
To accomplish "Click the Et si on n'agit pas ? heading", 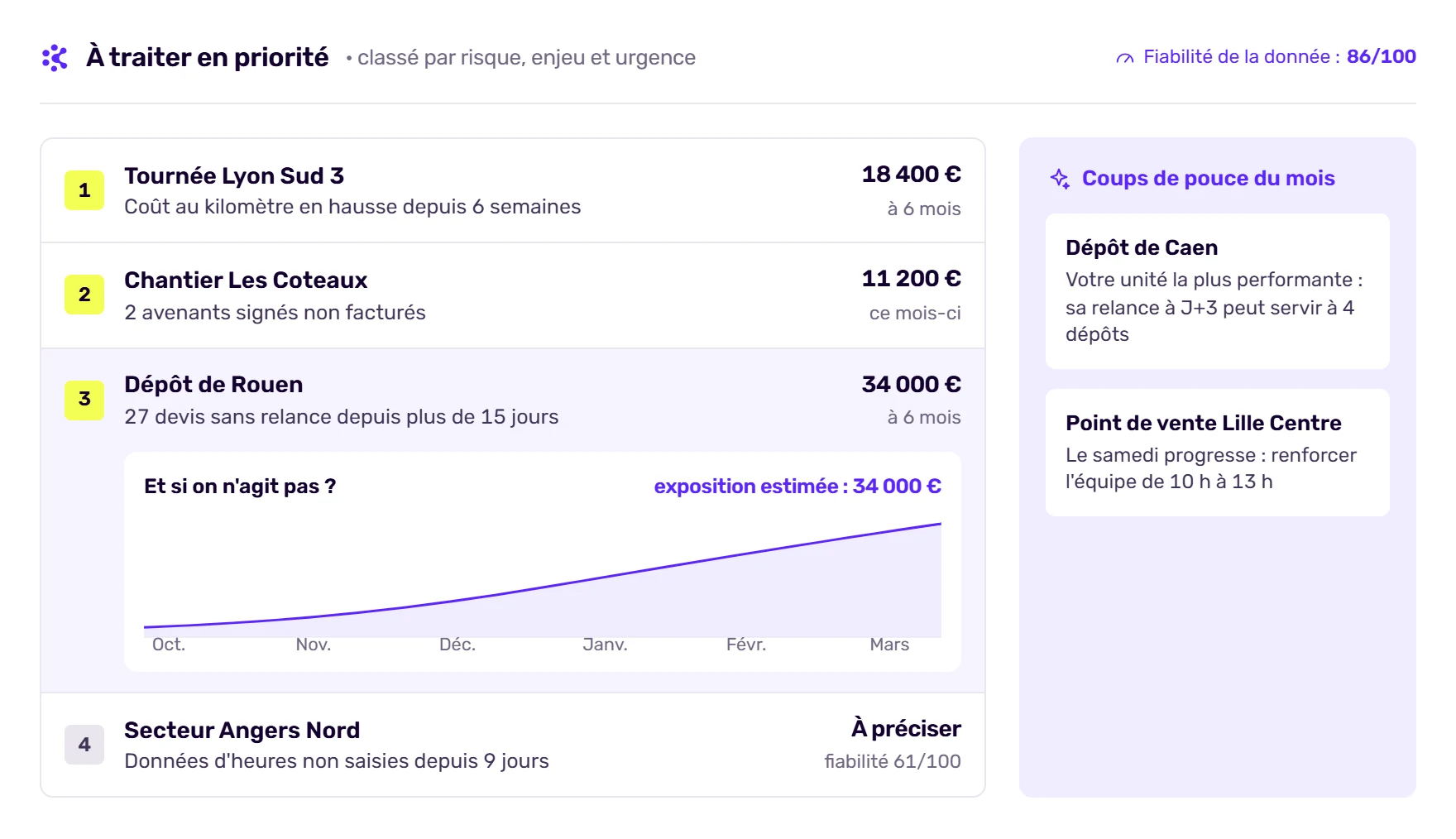I will point(240,487).
